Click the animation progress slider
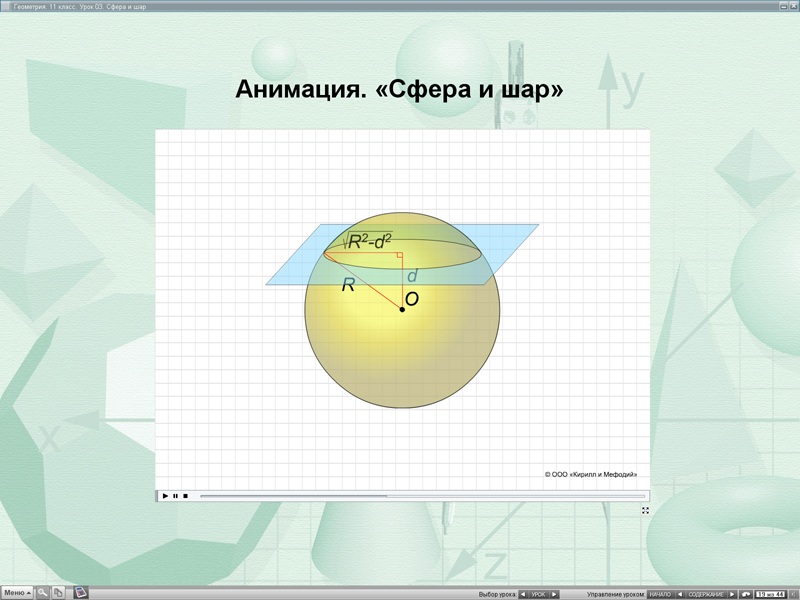The height and width of the screenshot is (600, 800). pyautogui.click(x=420, y=496)
